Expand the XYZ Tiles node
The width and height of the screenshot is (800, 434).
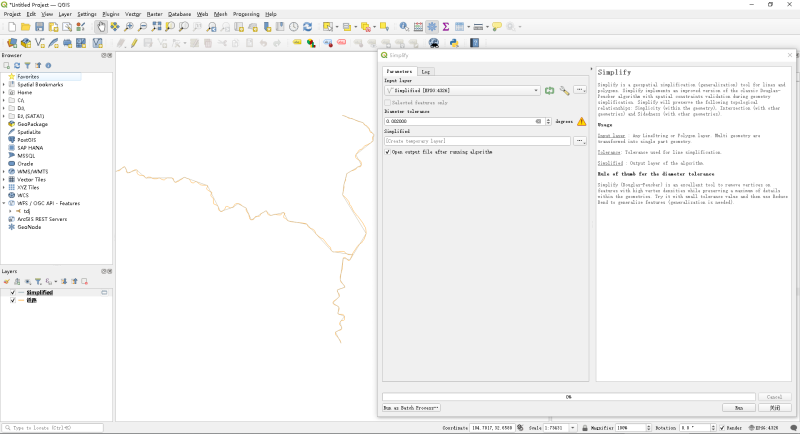[x=4, y=188]
